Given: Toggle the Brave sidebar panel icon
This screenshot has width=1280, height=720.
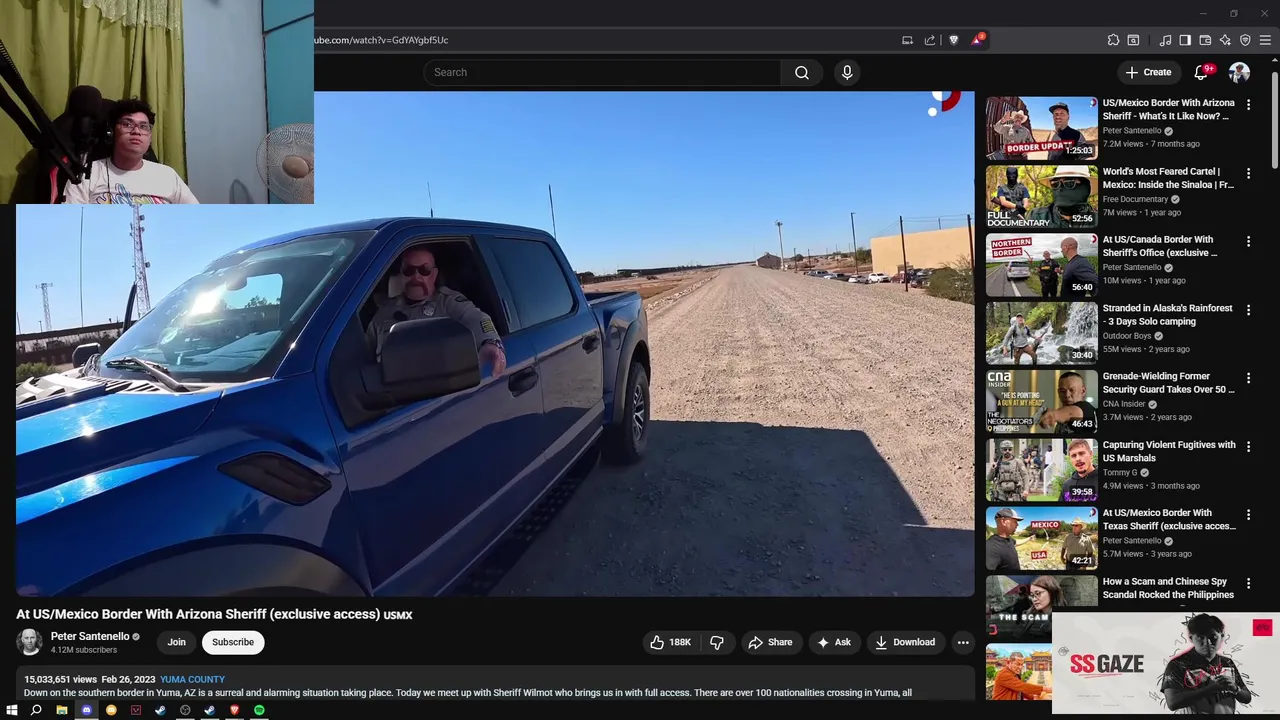Looking at the screenshot, I should [1185, 40].
